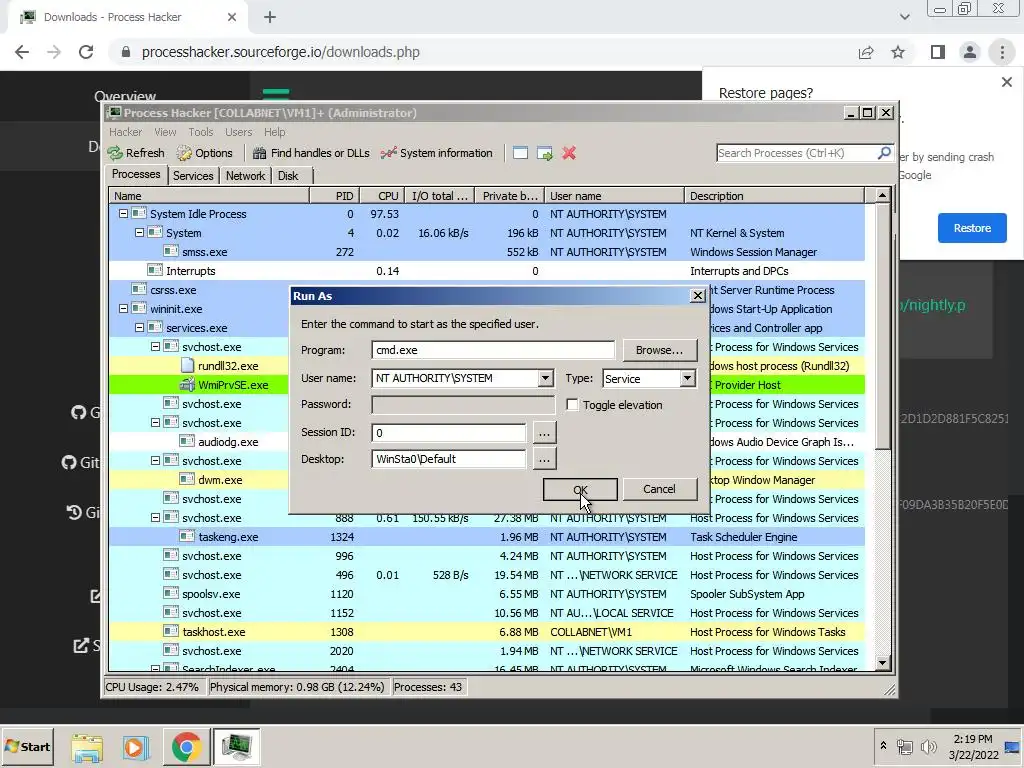Click the Session ID field
The image size is (1024, 768).
[449, 432]
